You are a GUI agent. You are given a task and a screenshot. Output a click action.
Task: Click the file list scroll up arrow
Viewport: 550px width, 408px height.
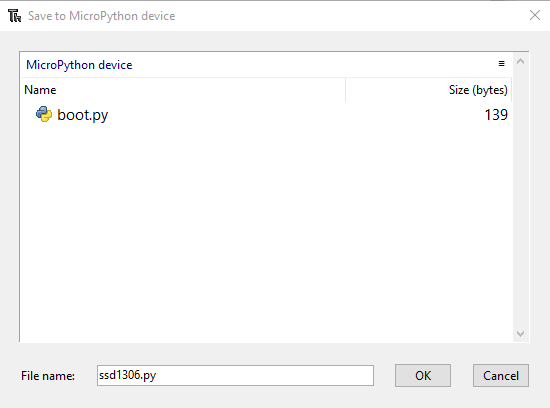[x=521, y=61]
